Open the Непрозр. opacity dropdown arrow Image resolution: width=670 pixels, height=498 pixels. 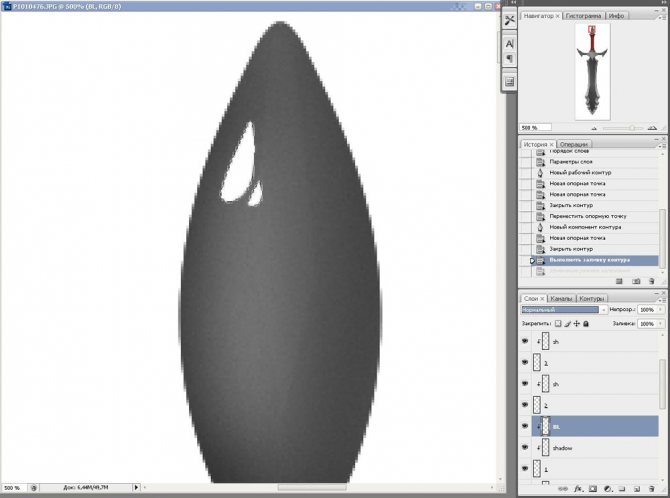tap(661, 309)
